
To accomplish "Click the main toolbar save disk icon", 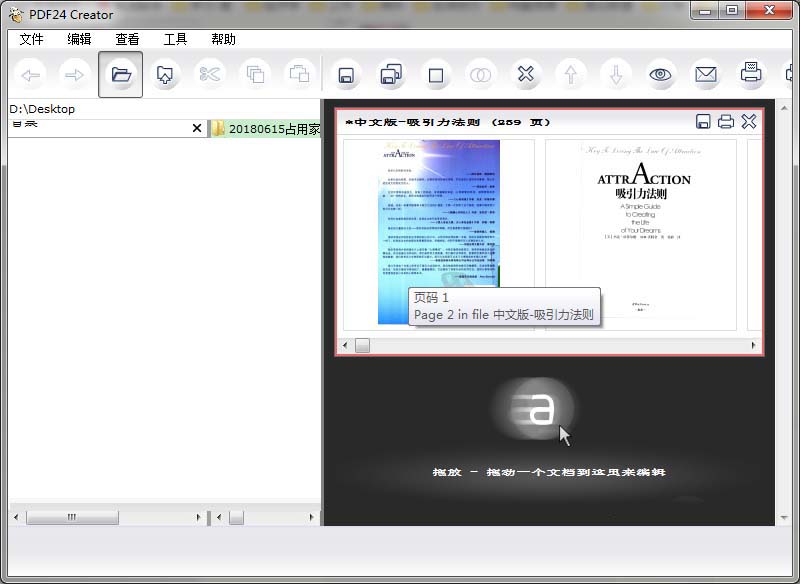I will pos(346,75).
